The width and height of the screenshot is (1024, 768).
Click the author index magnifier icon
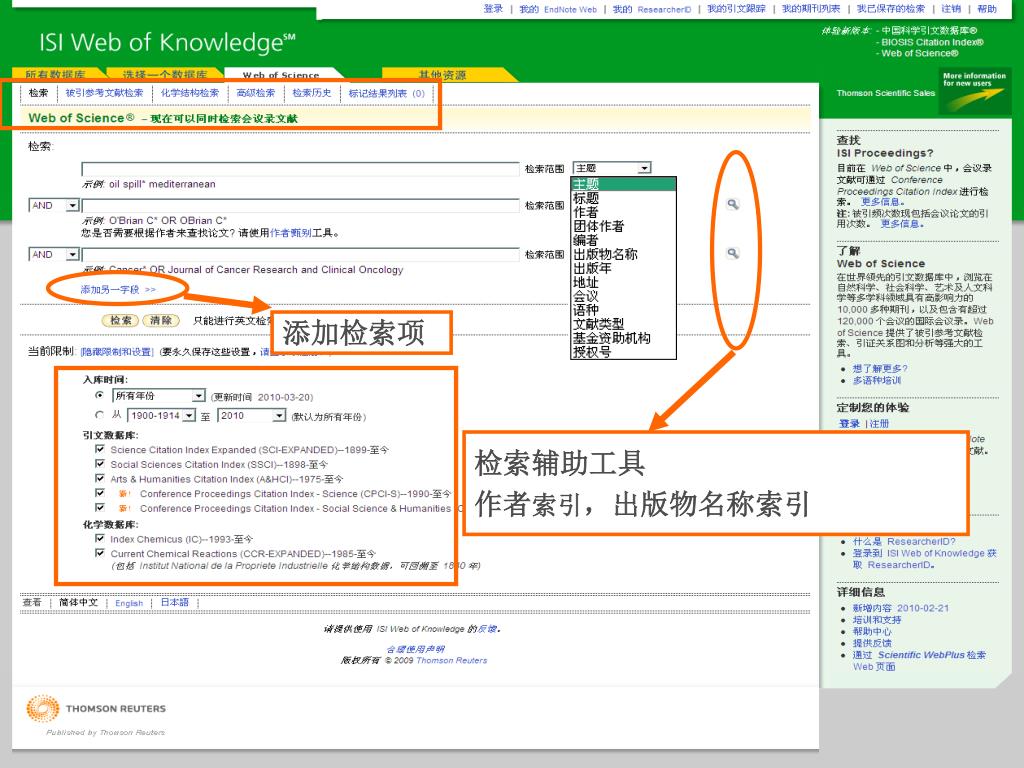tap(733, 204)
